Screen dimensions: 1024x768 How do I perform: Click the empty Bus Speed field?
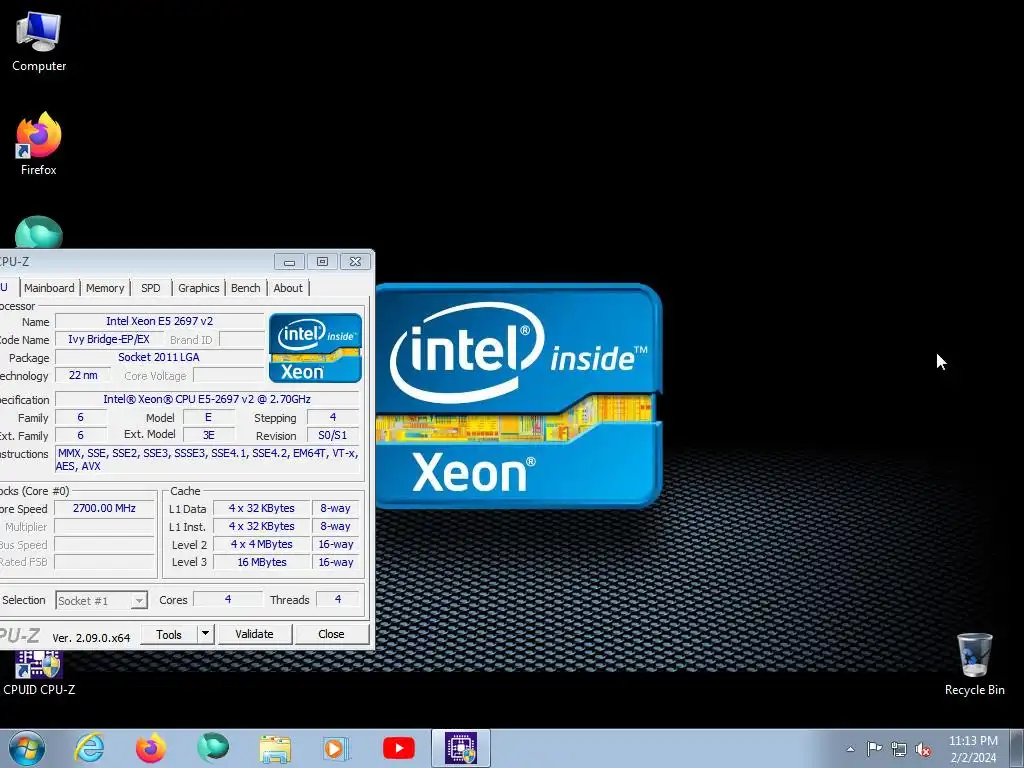(104, 544)
